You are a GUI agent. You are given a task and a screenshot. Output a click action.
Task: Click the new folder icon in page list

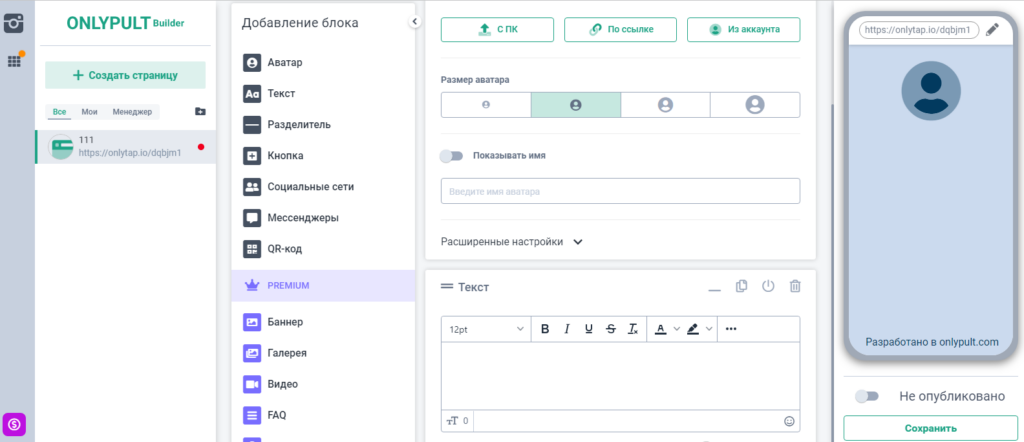click(200, 112)
